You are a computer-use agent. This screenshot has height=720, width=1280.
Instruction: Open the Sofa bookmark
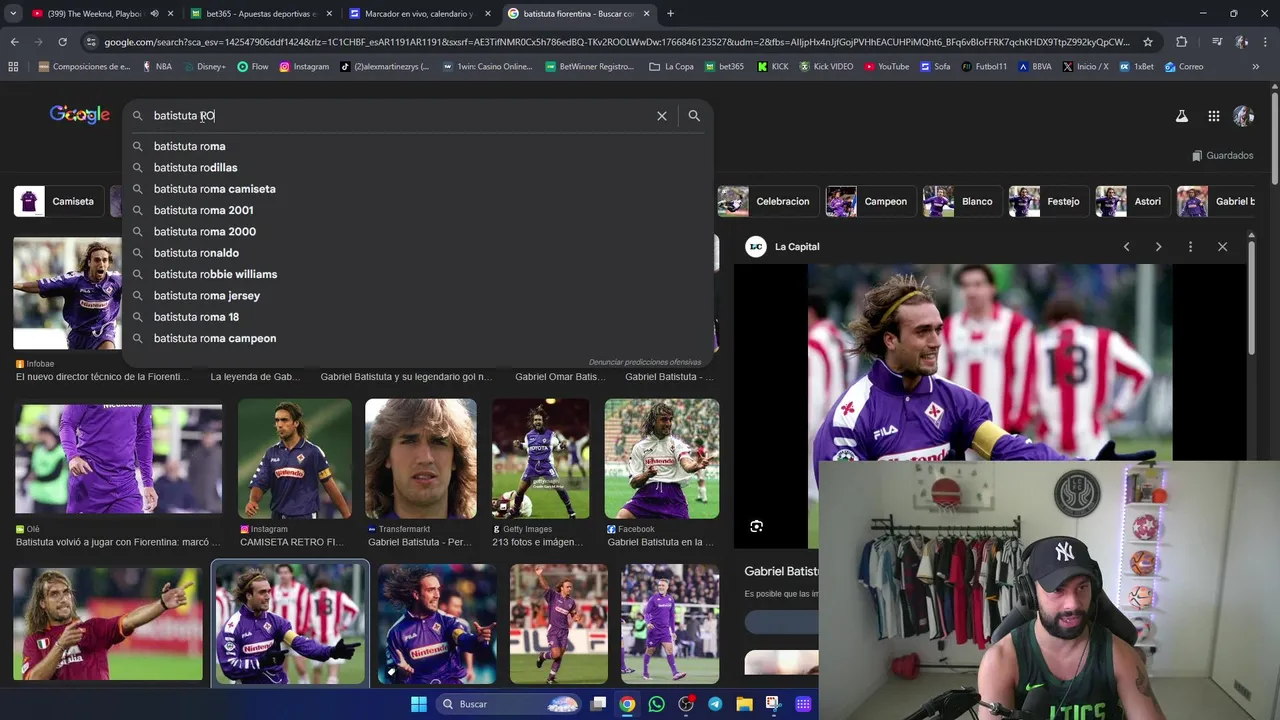point(935,67)
